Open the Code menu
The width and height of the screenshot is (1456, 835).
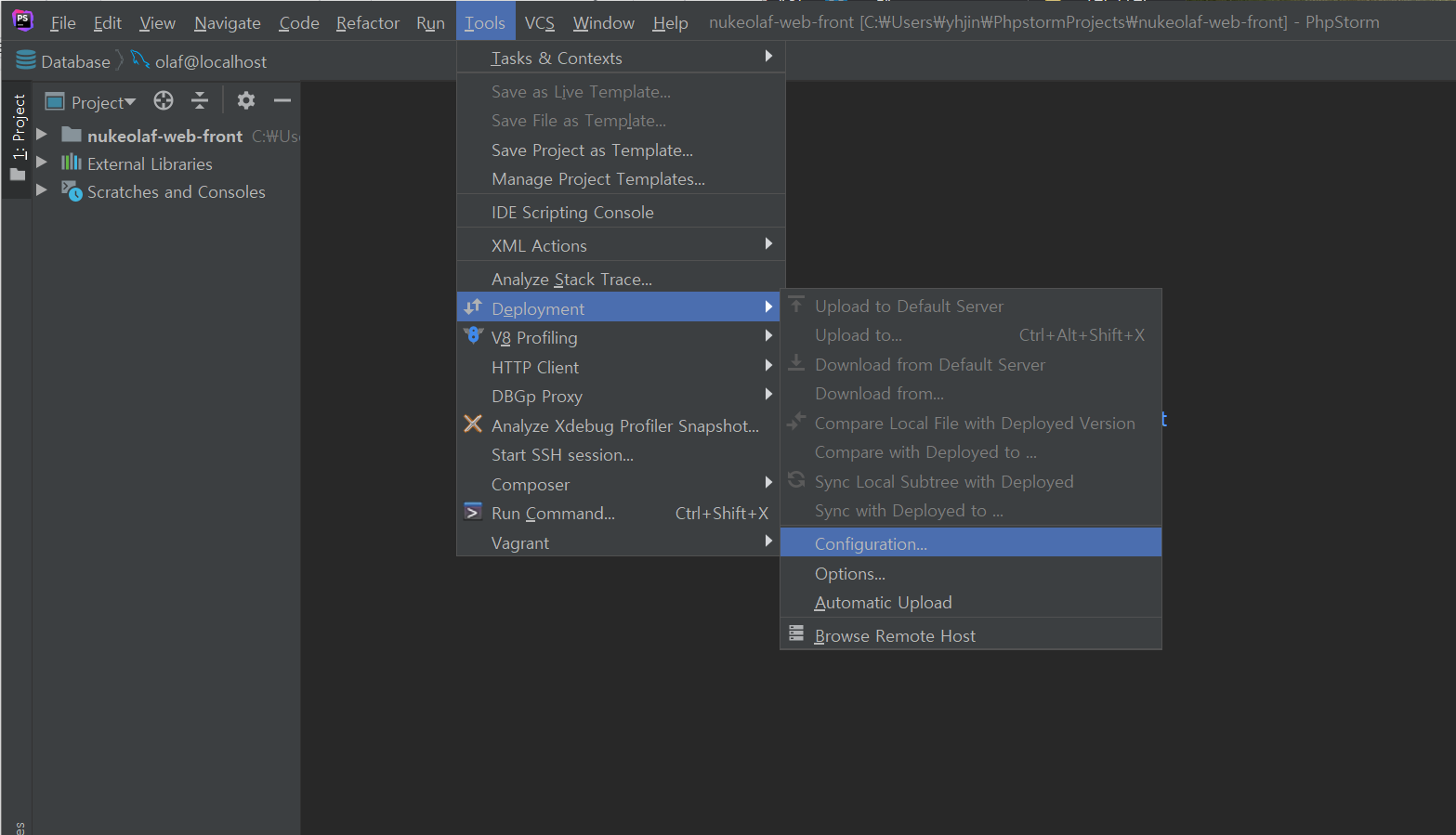pyautogui.click(x=299, y=22)
